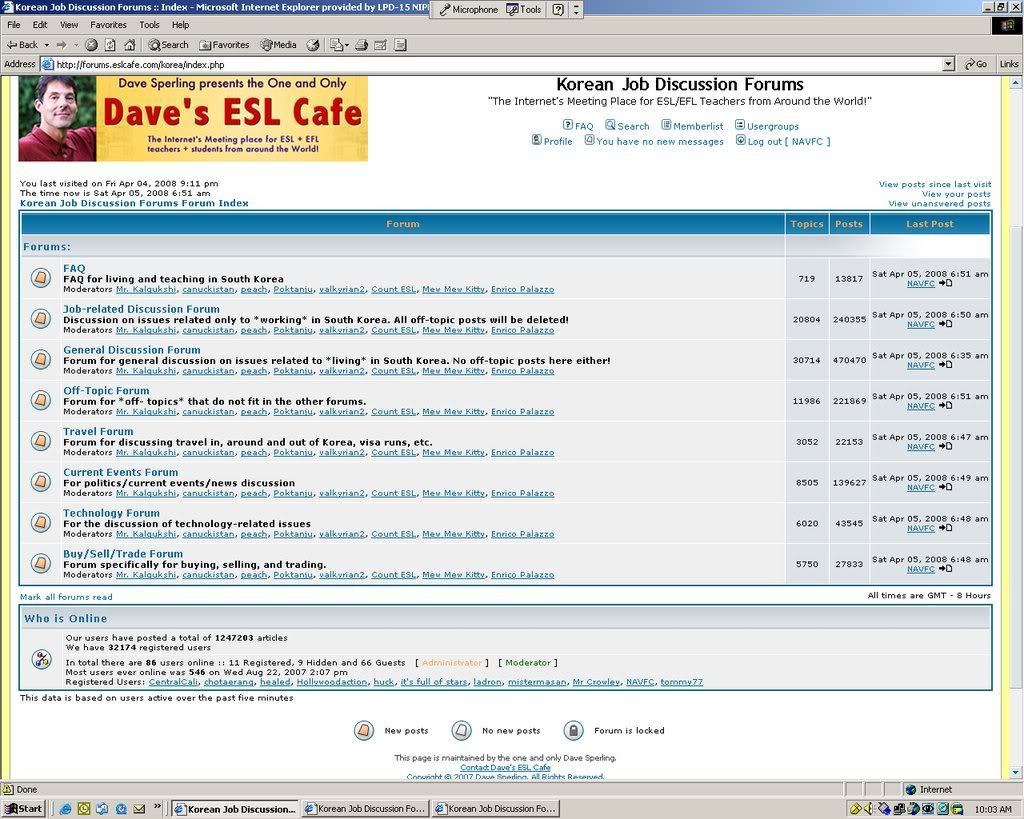Viewport: 1024px width, 819px height.
Task: Open the Tools menu
Action: pos(149,24)
